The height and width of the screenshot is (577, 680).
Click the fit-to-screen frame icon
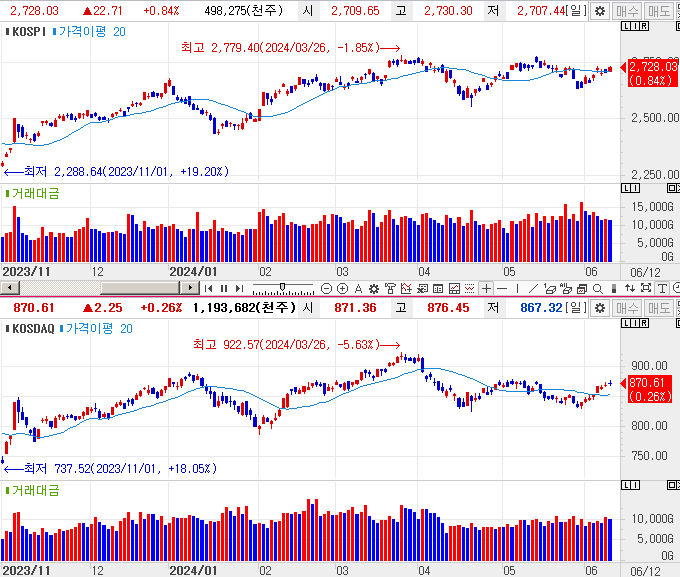(646, 288)
